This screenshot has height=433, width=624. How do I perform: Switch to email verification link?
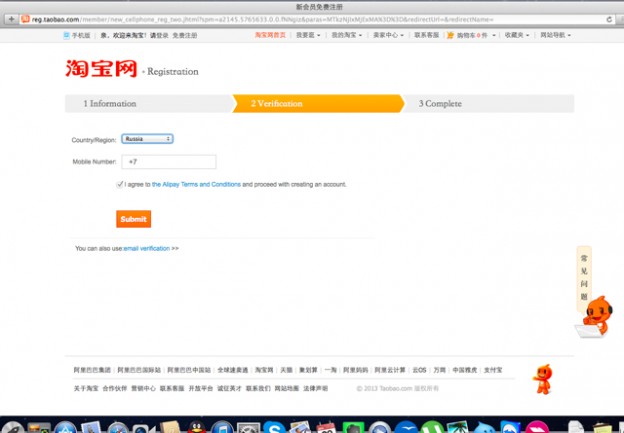pyautogui.click(x=146, y=248)
